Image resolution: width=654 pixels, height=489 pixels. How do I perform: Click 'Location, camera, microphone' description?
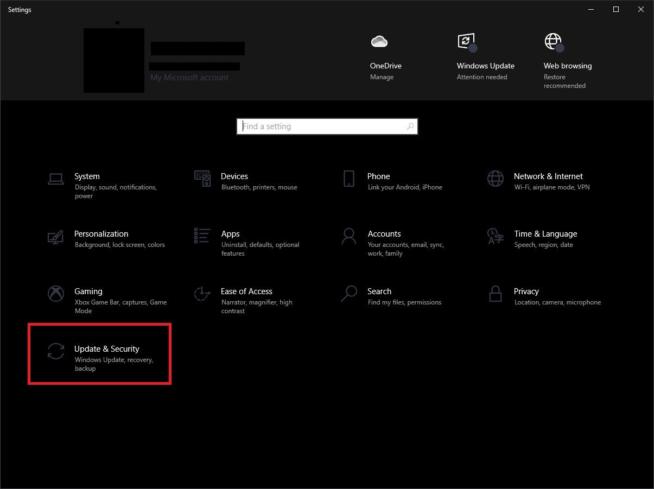click(557, 302)
